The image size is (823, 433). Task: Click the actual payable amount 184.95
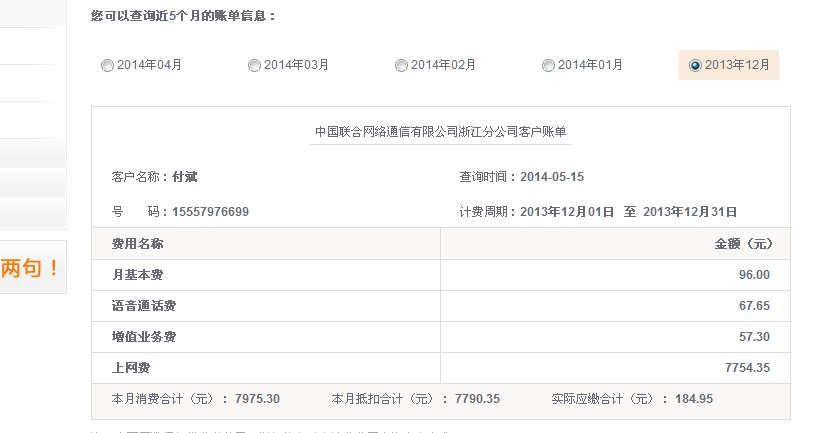pos(694,399)
